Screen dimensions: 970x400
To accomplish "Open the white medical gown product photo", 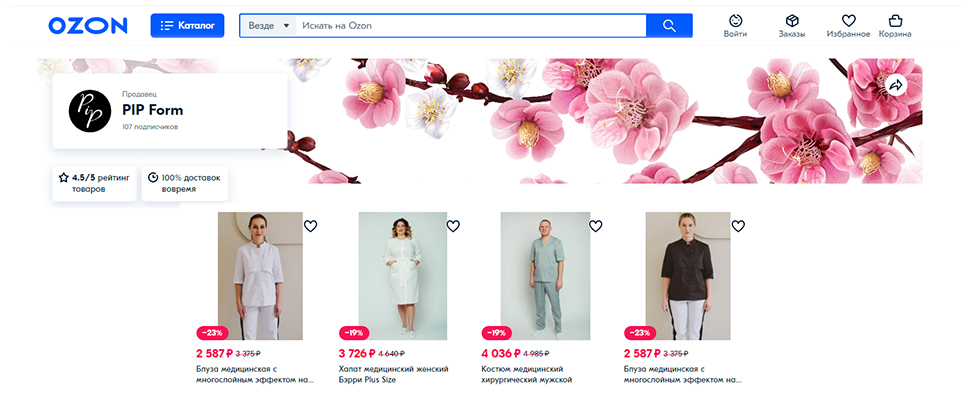I will [x=403, y=276].
